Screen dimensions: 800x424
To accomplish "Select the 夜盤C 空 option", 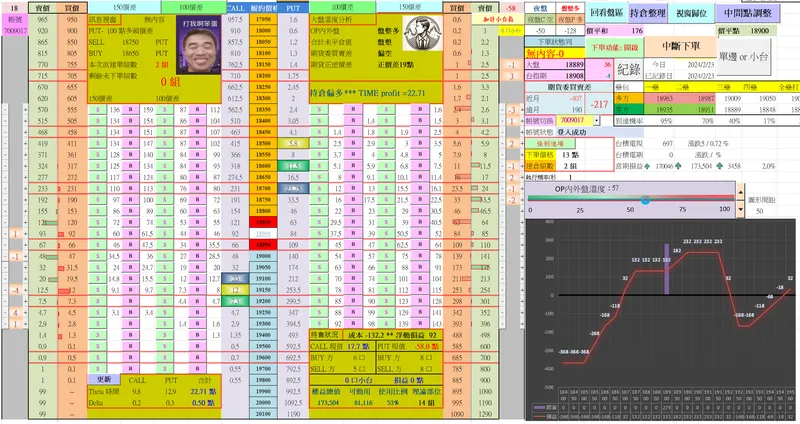I will 540,19.
